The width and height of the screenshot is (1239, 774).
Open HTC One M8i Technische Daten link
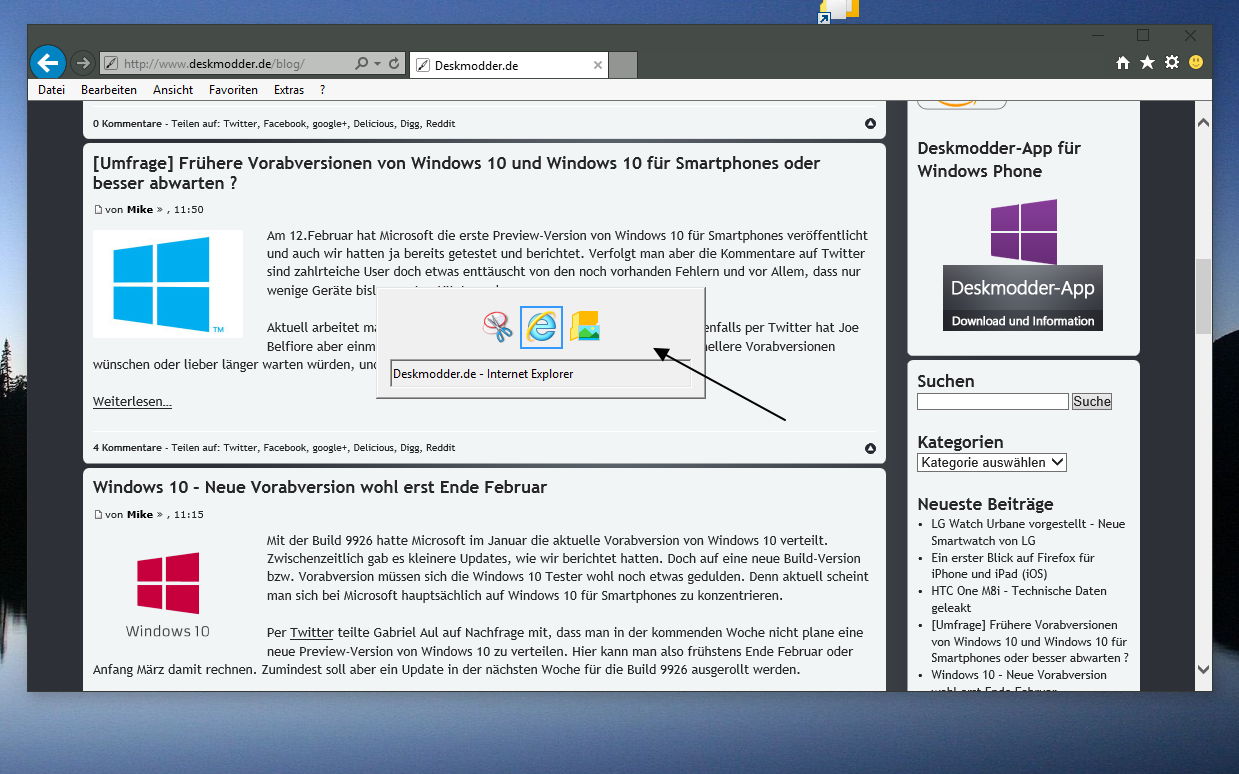pos(1018,599)
